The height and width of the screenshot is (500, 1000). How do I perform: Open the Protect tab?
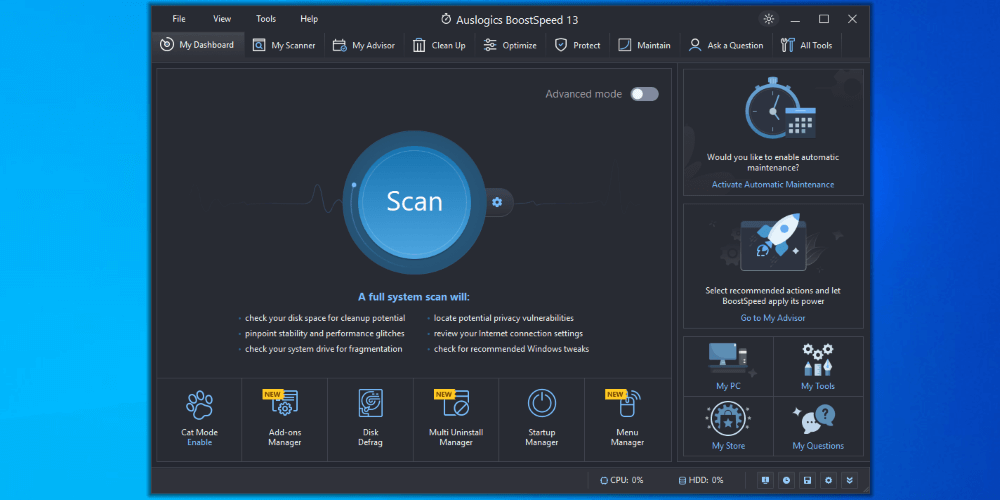pos(578,45)
